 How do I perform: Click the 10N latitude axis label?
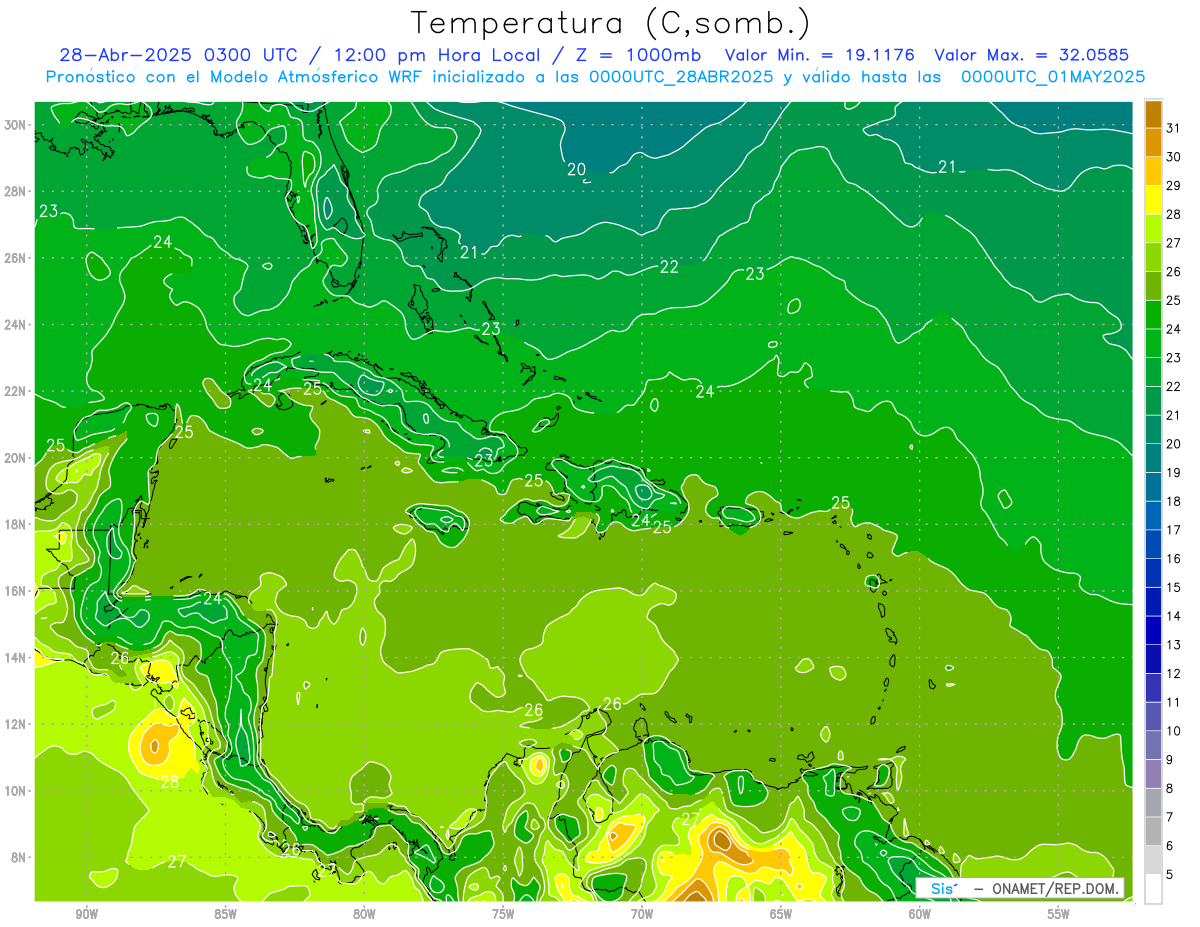(x=16, y=791)
